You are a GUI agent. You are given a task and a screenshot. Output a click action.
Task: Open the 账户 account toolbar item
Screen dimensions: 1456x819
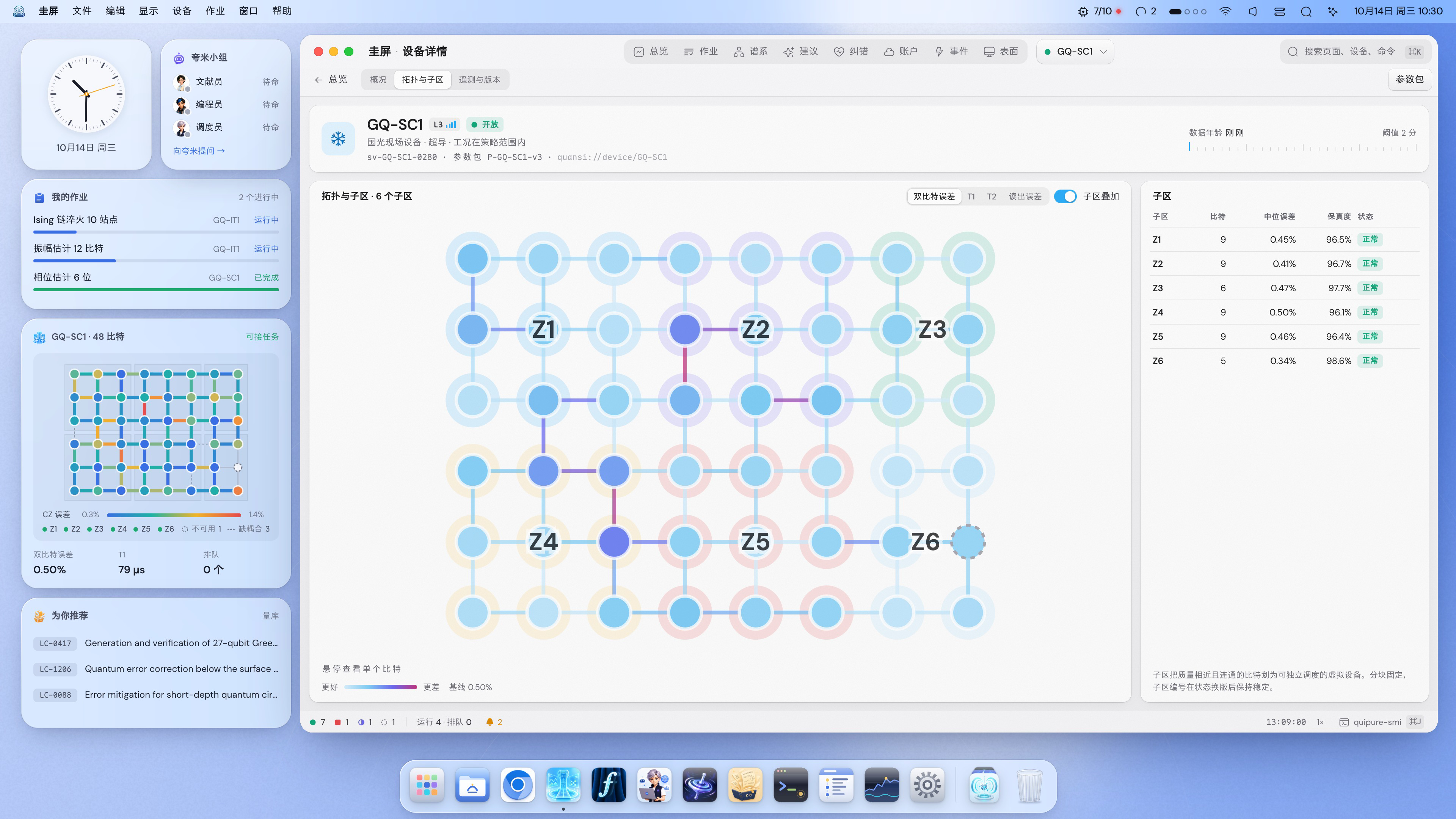point(901,52)
